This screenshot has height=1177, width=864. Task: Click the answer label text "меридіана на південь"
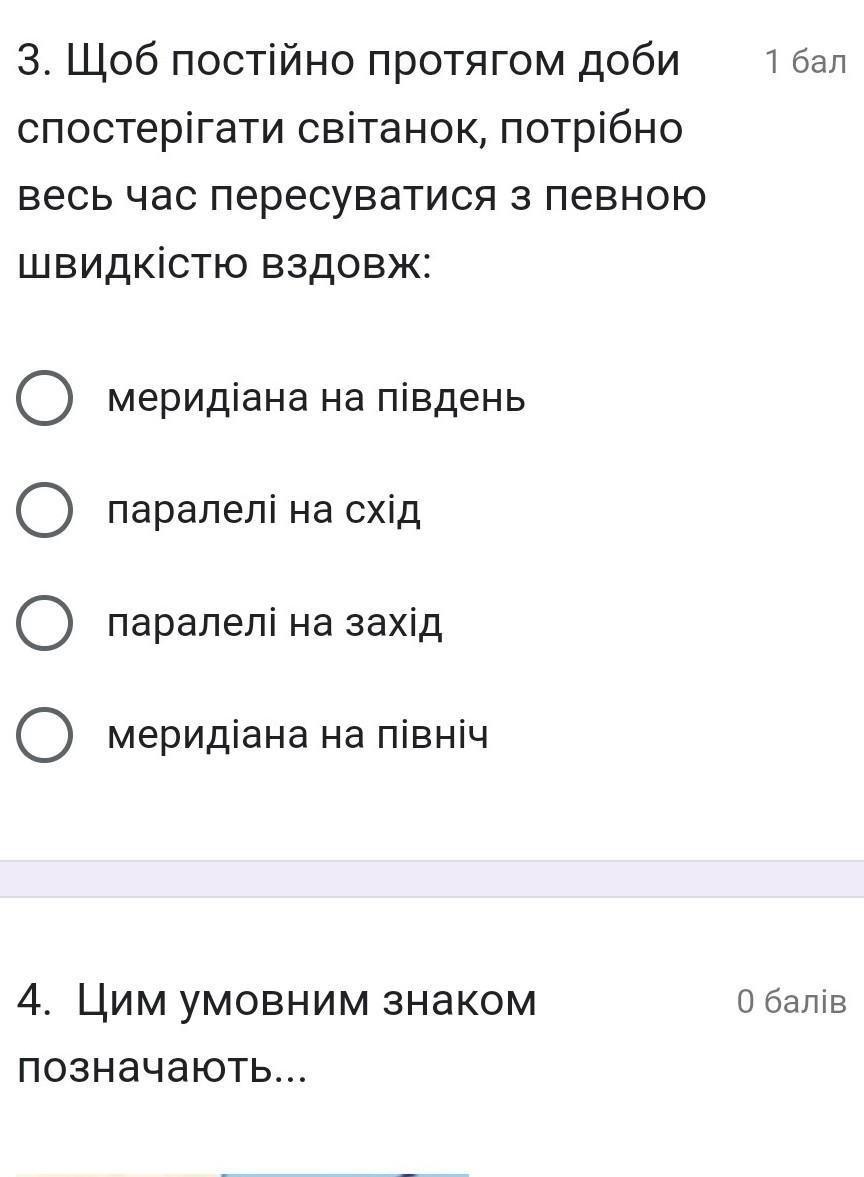point(316,398)
